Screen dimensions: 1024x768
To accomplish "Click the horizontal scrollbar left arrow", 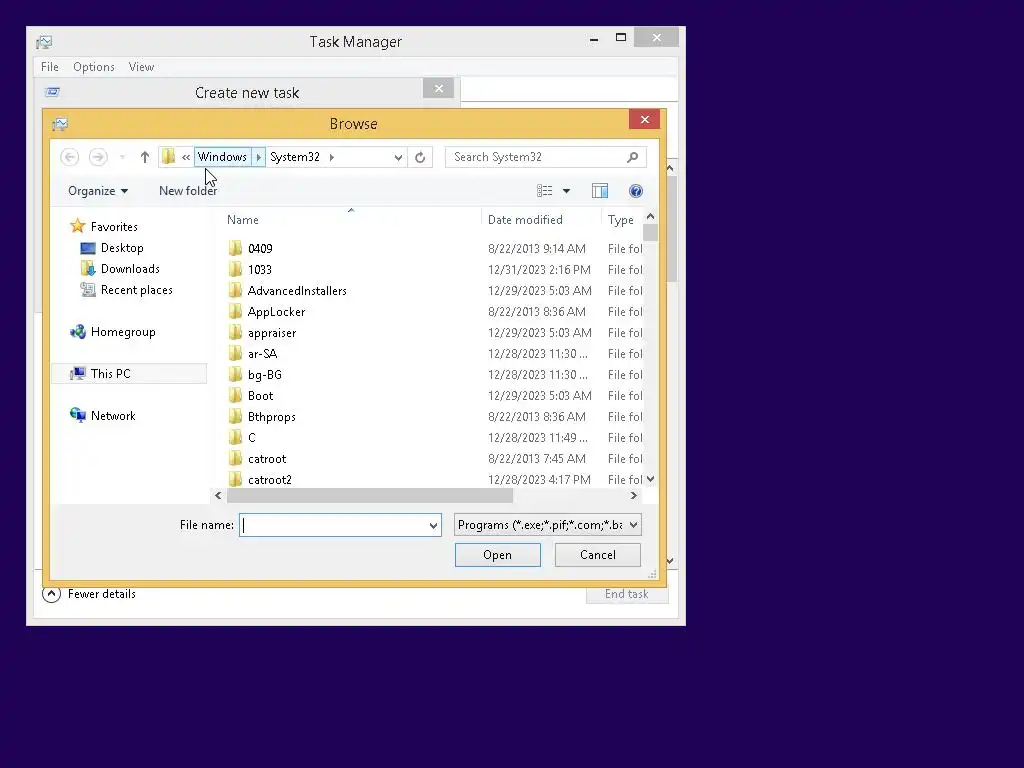I will (218, 496).
